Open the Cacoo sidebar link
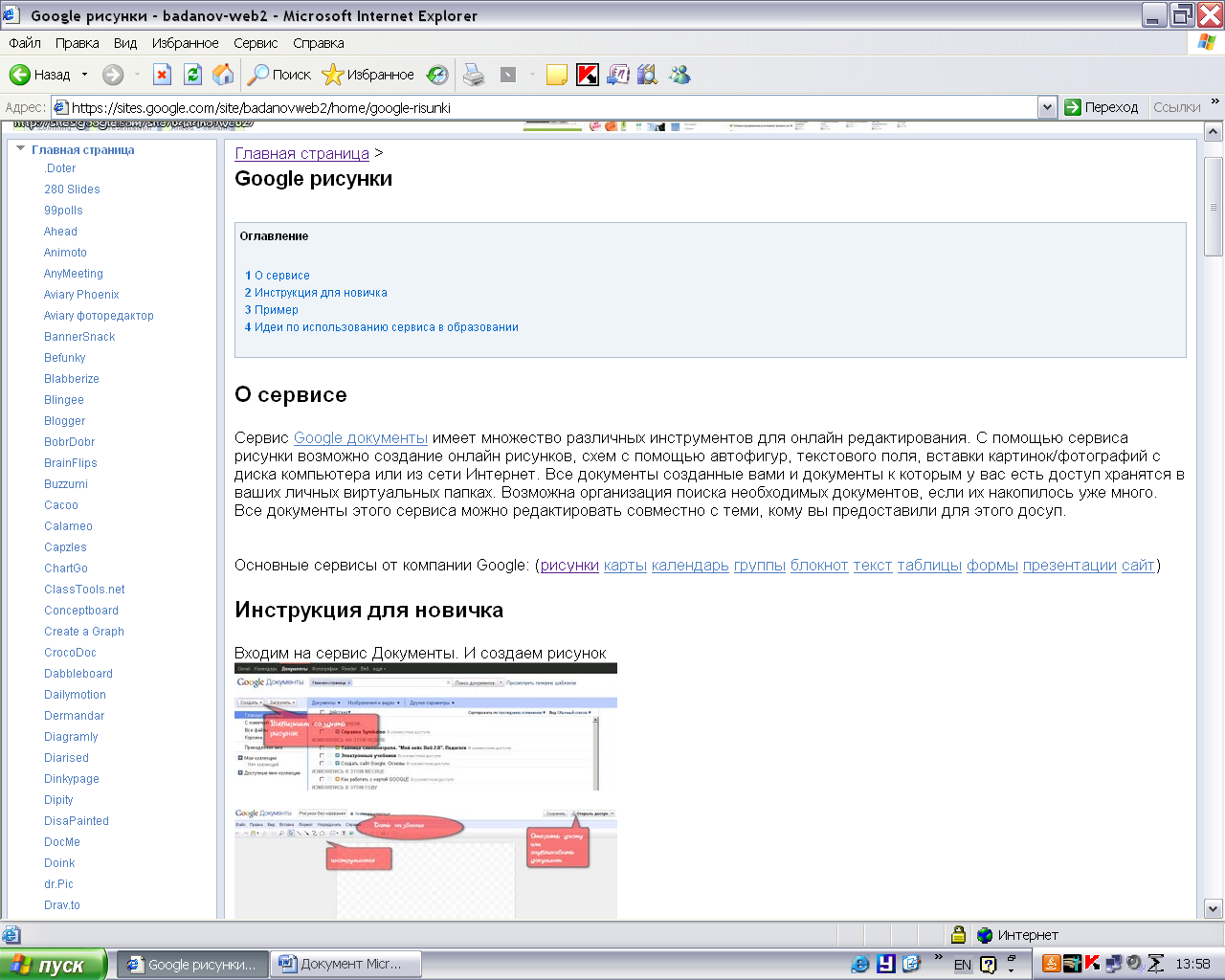 click(x=61, y=505)
